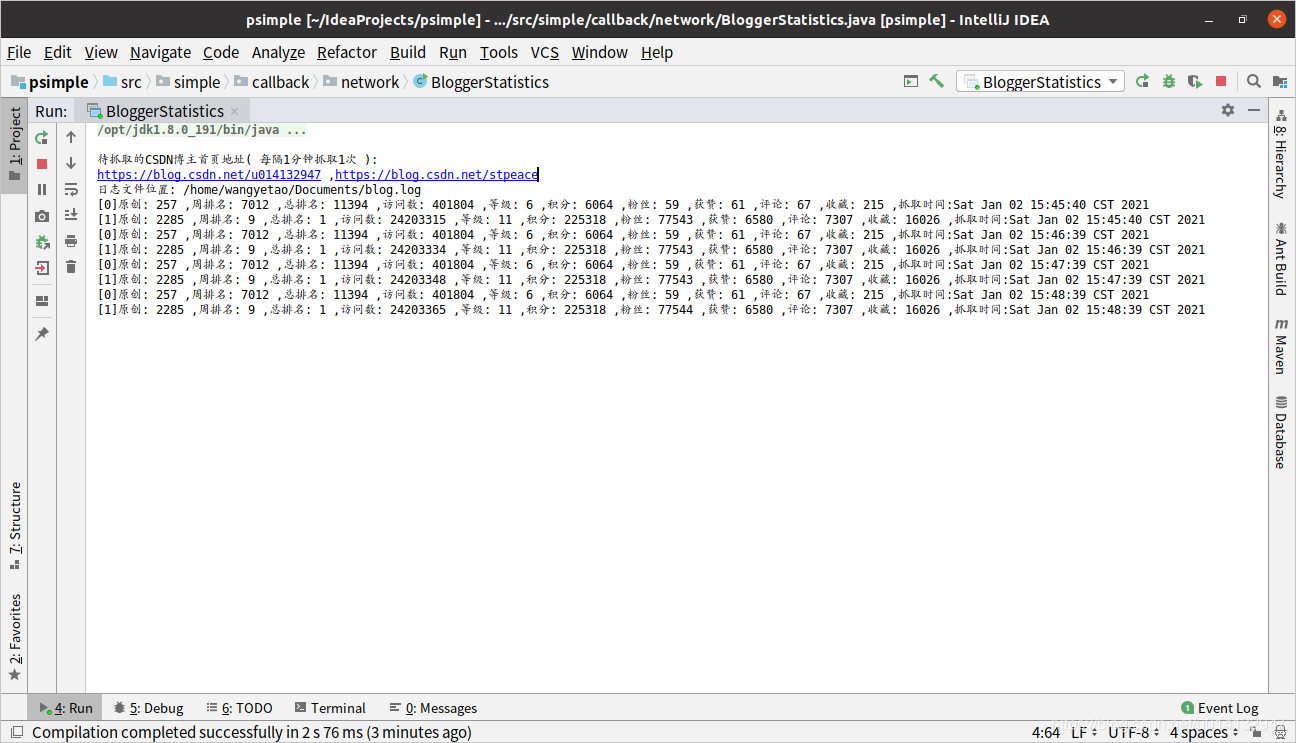Open the Event Log
Screen dimensions: 1296x743
(x=1219, y=708)
